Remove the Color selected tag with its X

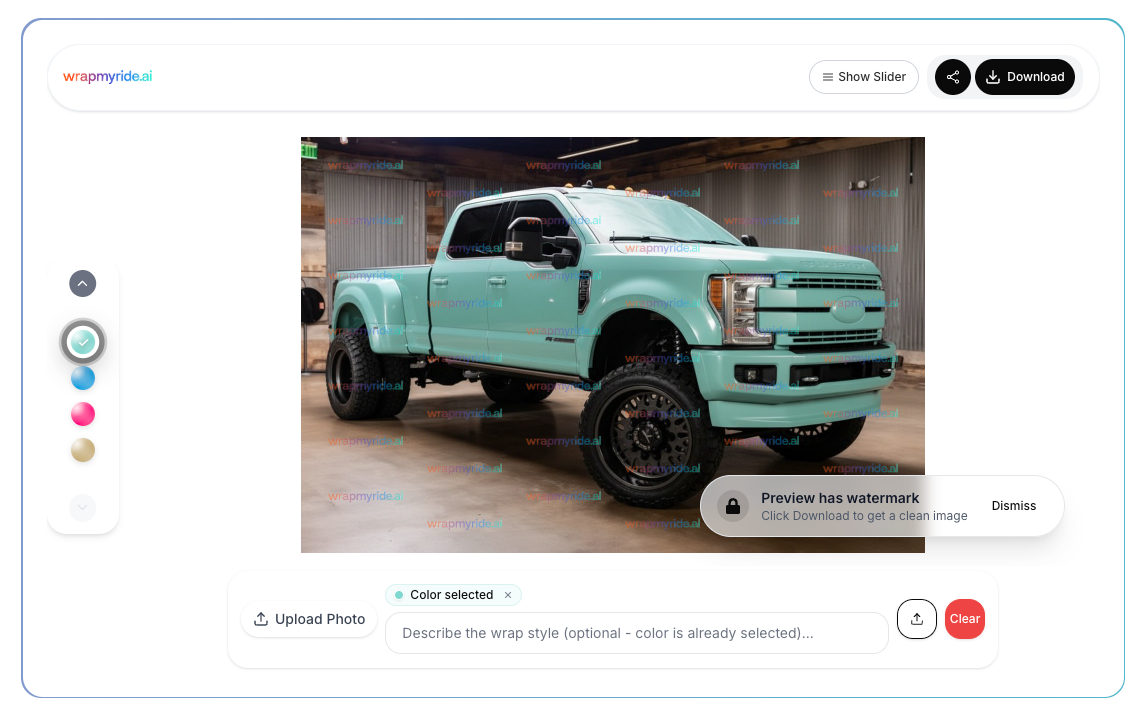(x=508, y=595)
